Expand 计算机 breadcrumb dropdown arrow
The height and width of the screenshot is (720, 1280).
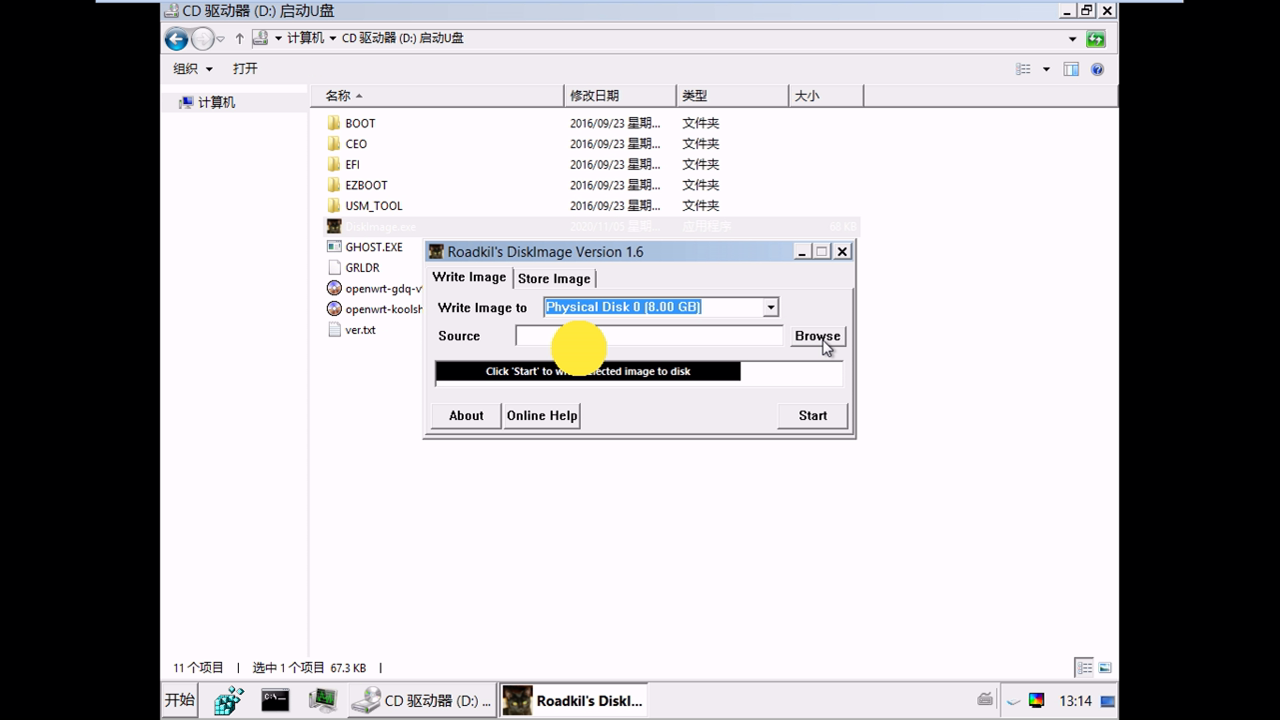(332, 39)
